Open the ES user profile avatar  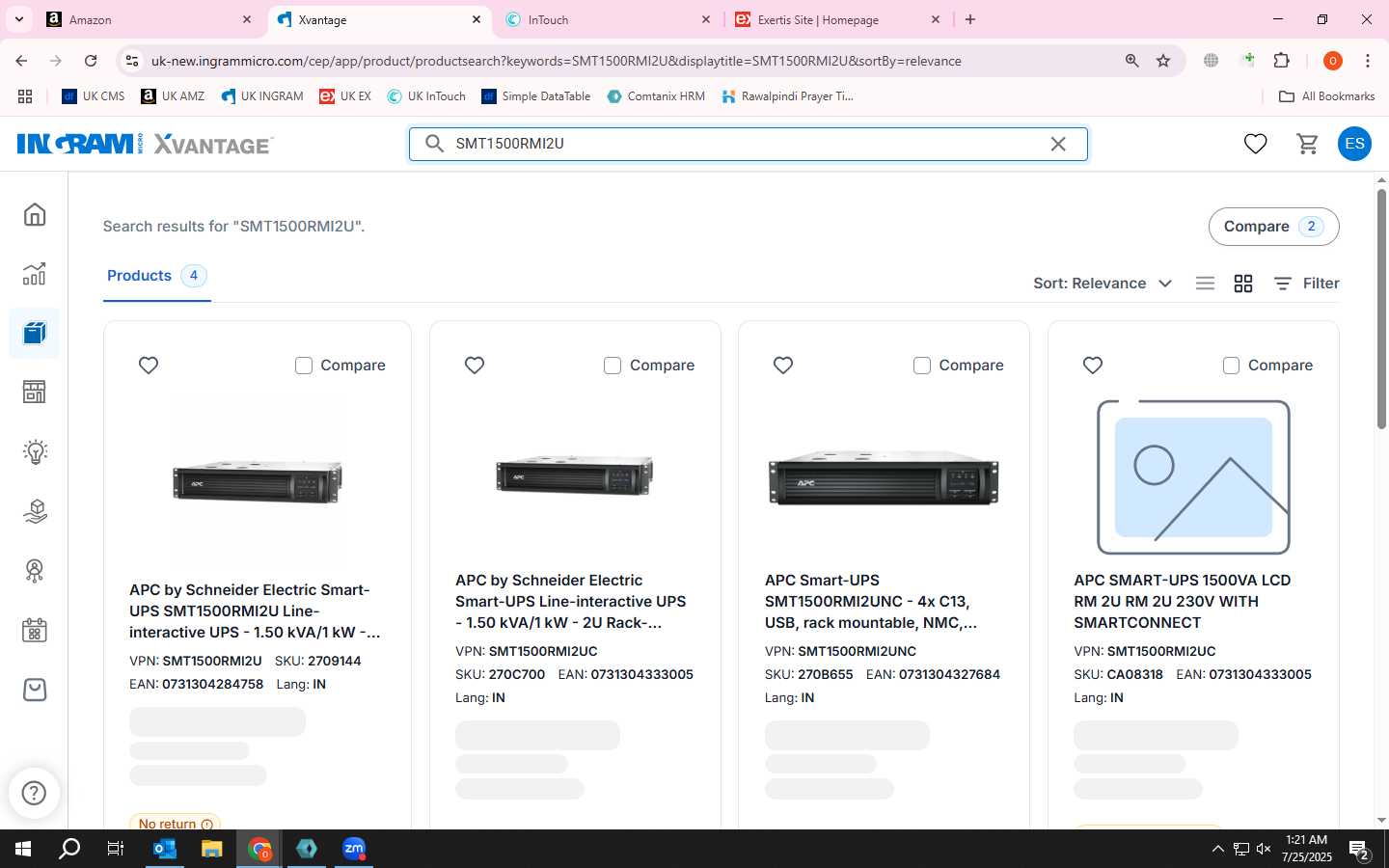click(1354, 144)
